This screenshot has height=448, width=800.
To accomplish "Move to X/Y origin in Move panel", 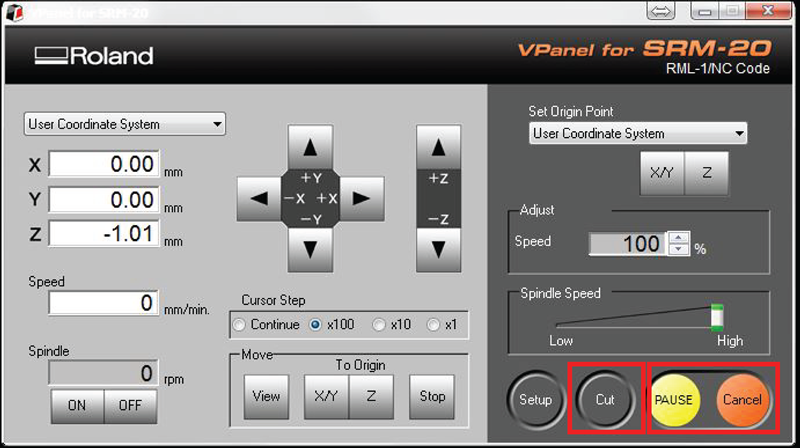I will [327, 396].
